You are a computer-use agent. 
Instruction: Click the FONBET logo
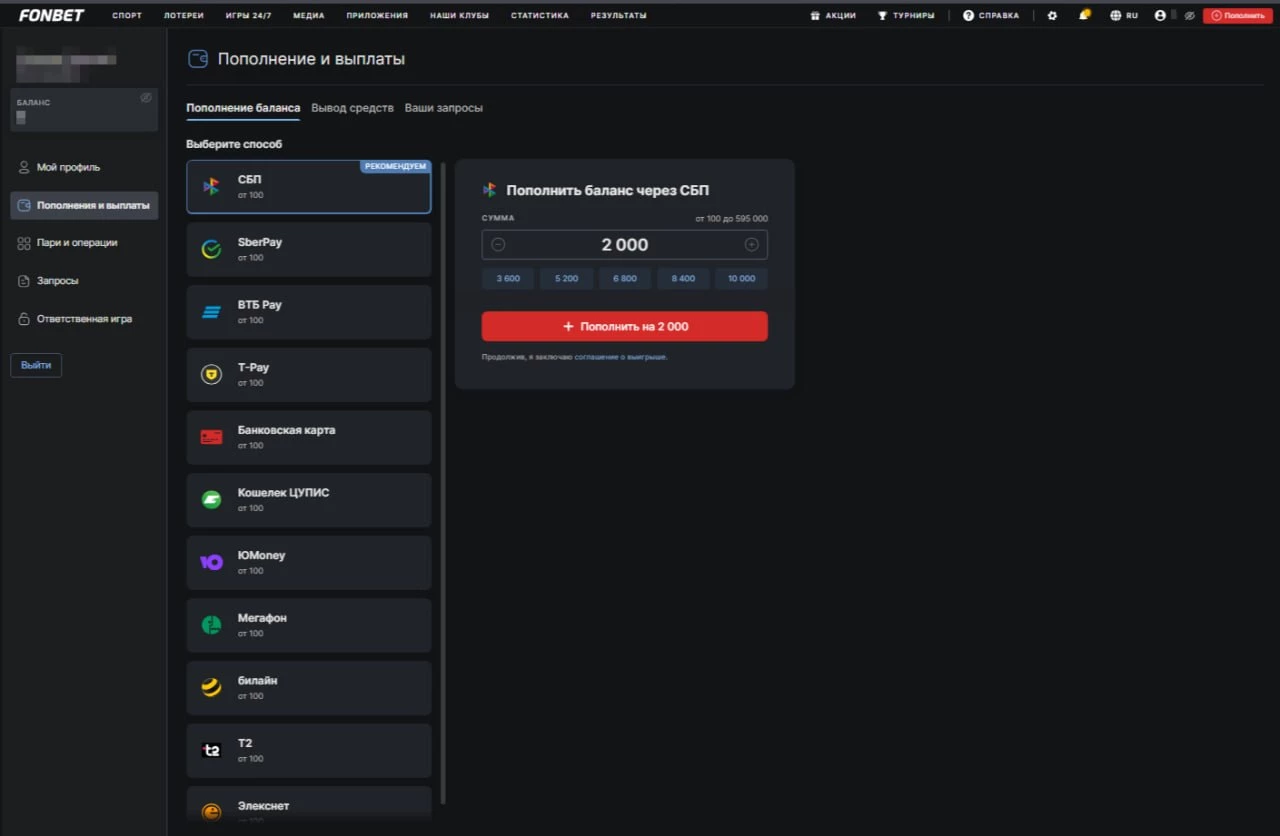(x=51, y=16)
